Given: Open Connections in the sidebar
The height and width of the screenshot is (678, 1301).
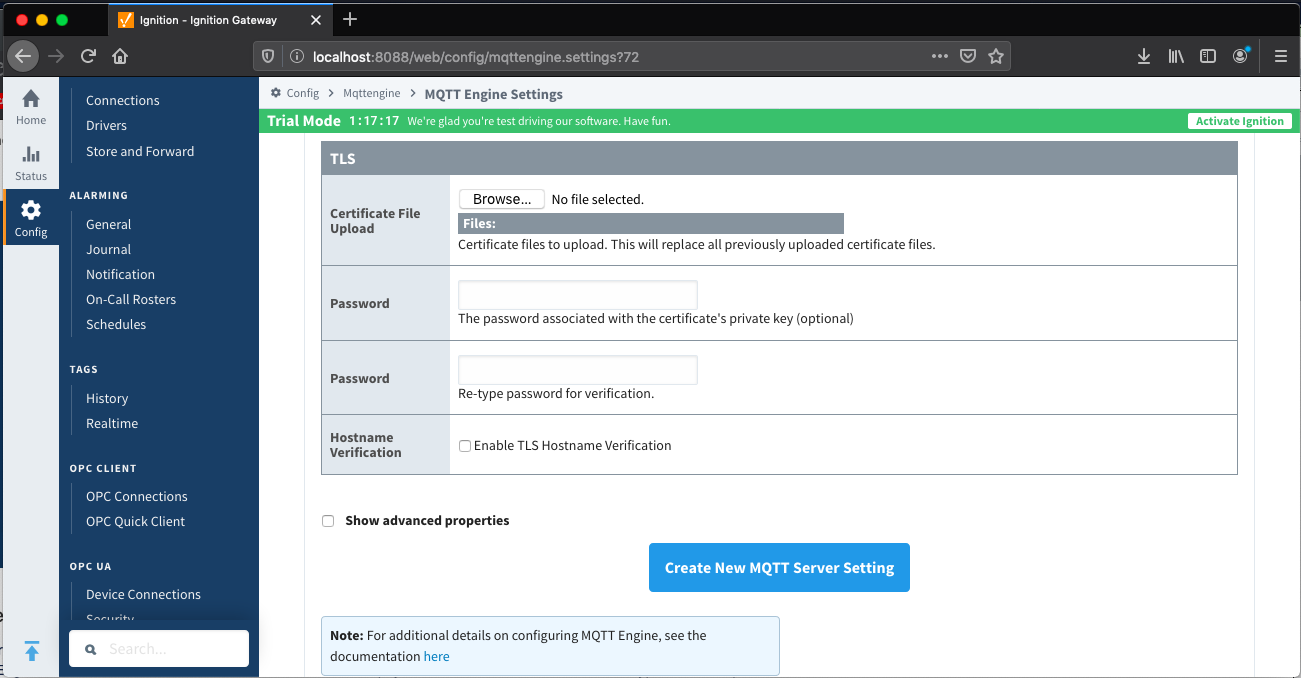Looking at the screenshot, I should 123,100.
